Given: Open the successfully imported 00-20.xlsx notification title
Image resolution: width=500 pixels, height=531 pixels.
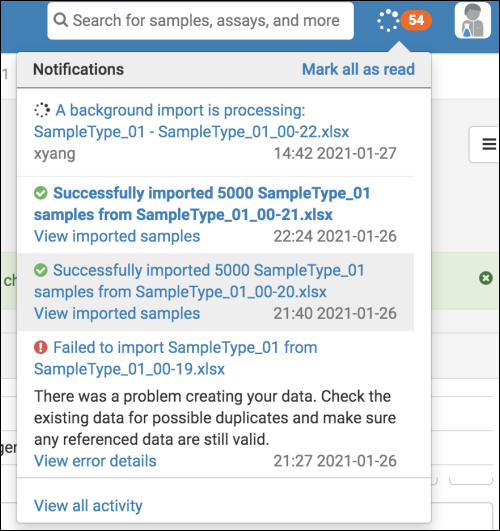Looking at the screenshot, I should (199, 281).
